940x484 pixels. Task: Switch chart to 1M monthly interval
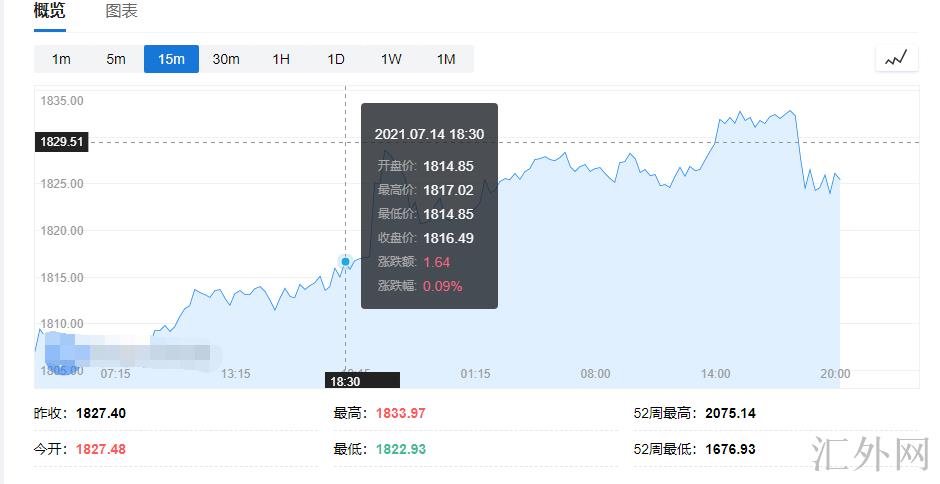tap(446, 59)
